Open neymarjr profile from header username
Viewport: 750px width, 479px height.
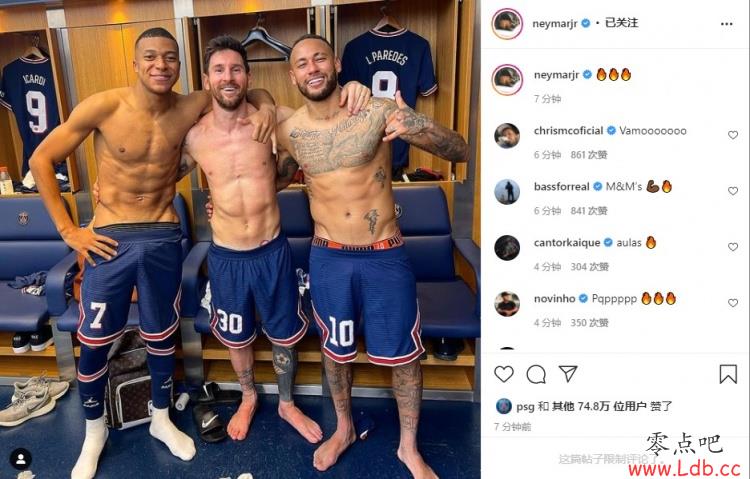[x=555, y=23]
